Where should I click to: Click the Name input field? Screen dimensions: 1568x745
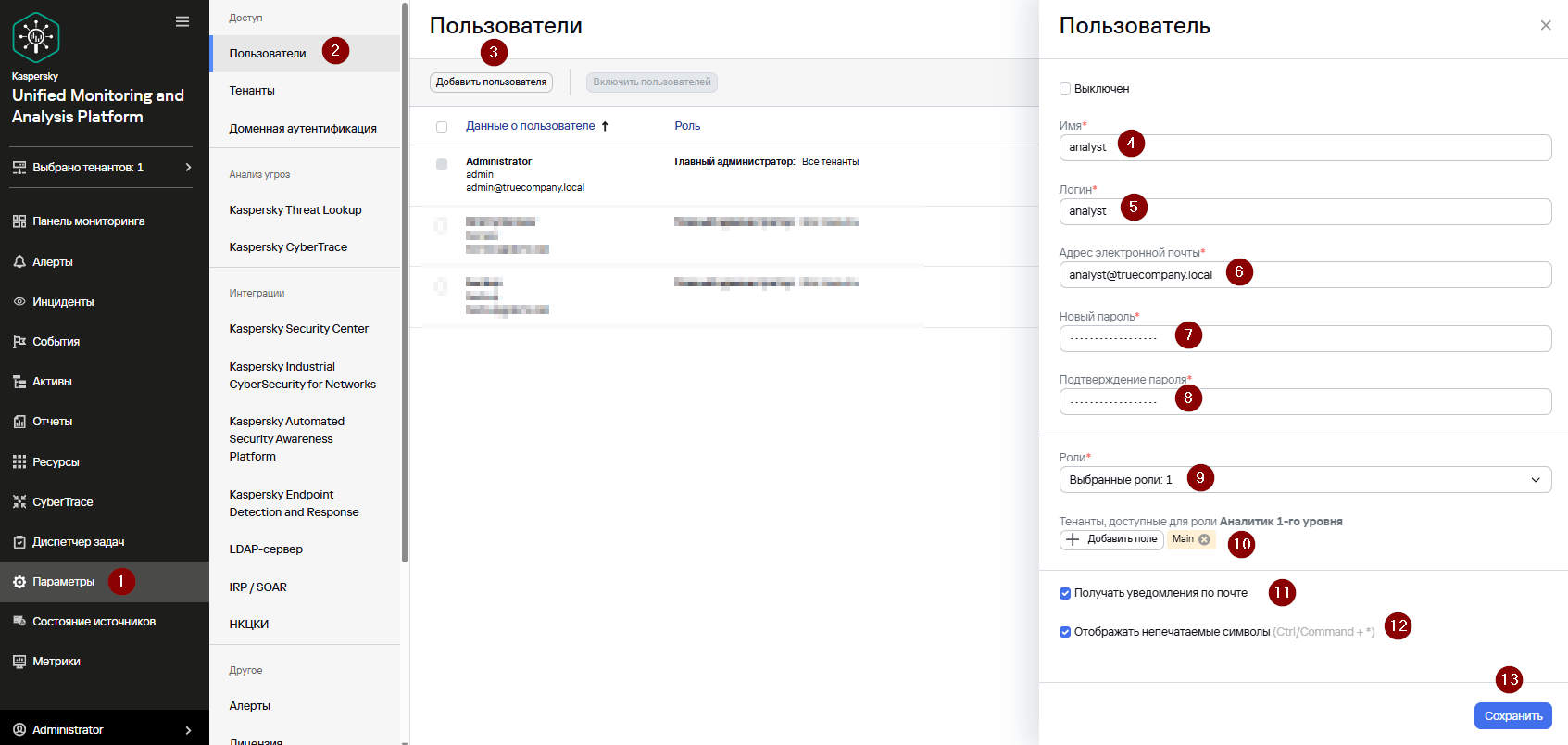[1305, 147]
